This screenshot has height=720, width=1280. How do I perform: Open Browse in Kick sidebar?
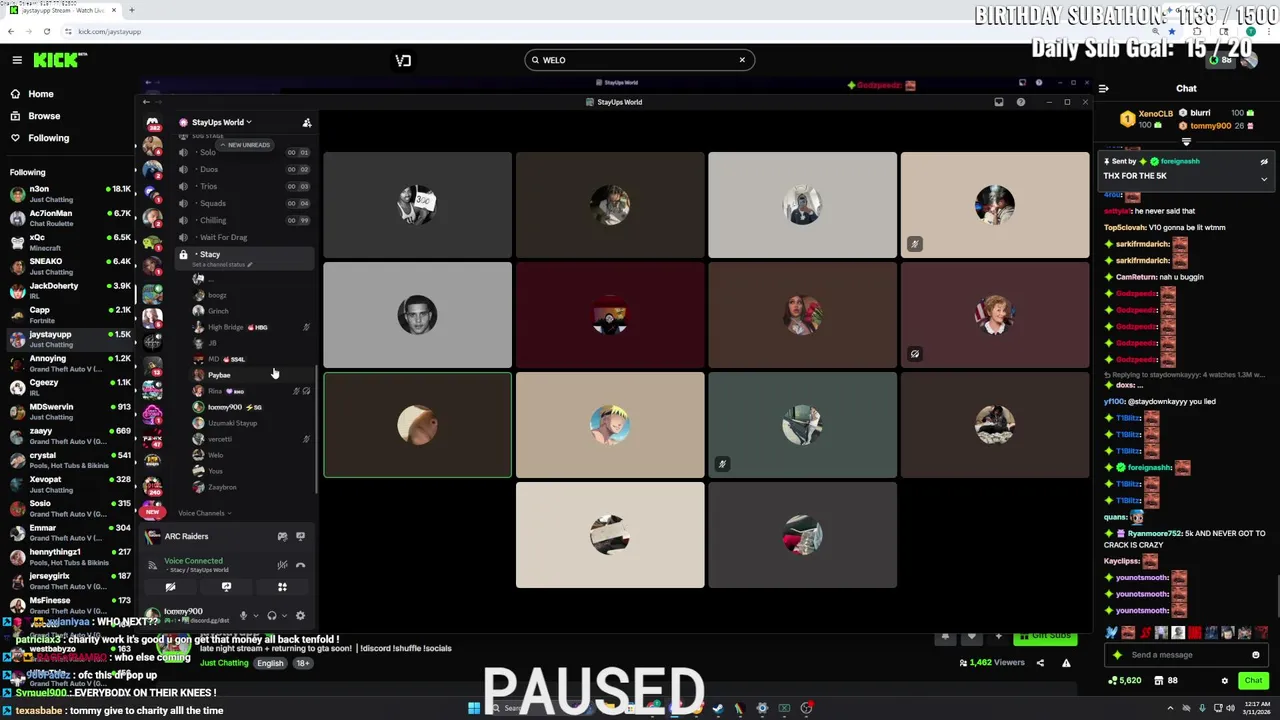click(44, 116)
